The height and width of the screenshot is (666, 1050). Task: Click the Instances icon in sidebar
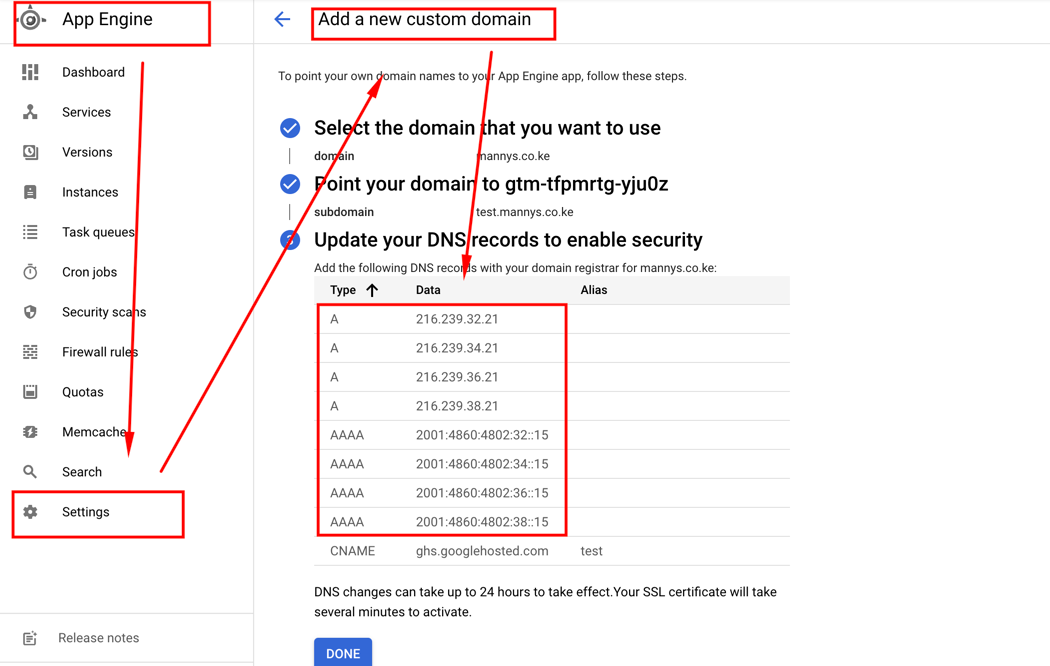pyautogui.click(x=31, y=192)
